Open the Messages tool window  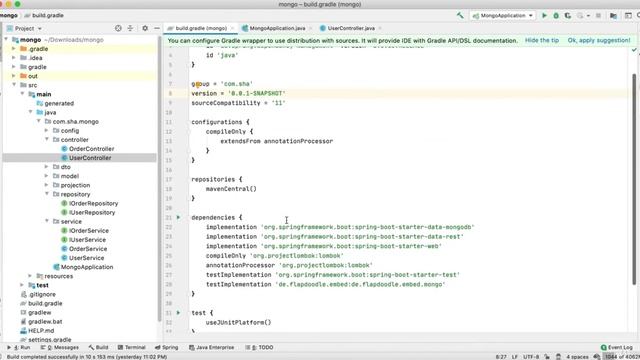[x=60, y=347]
